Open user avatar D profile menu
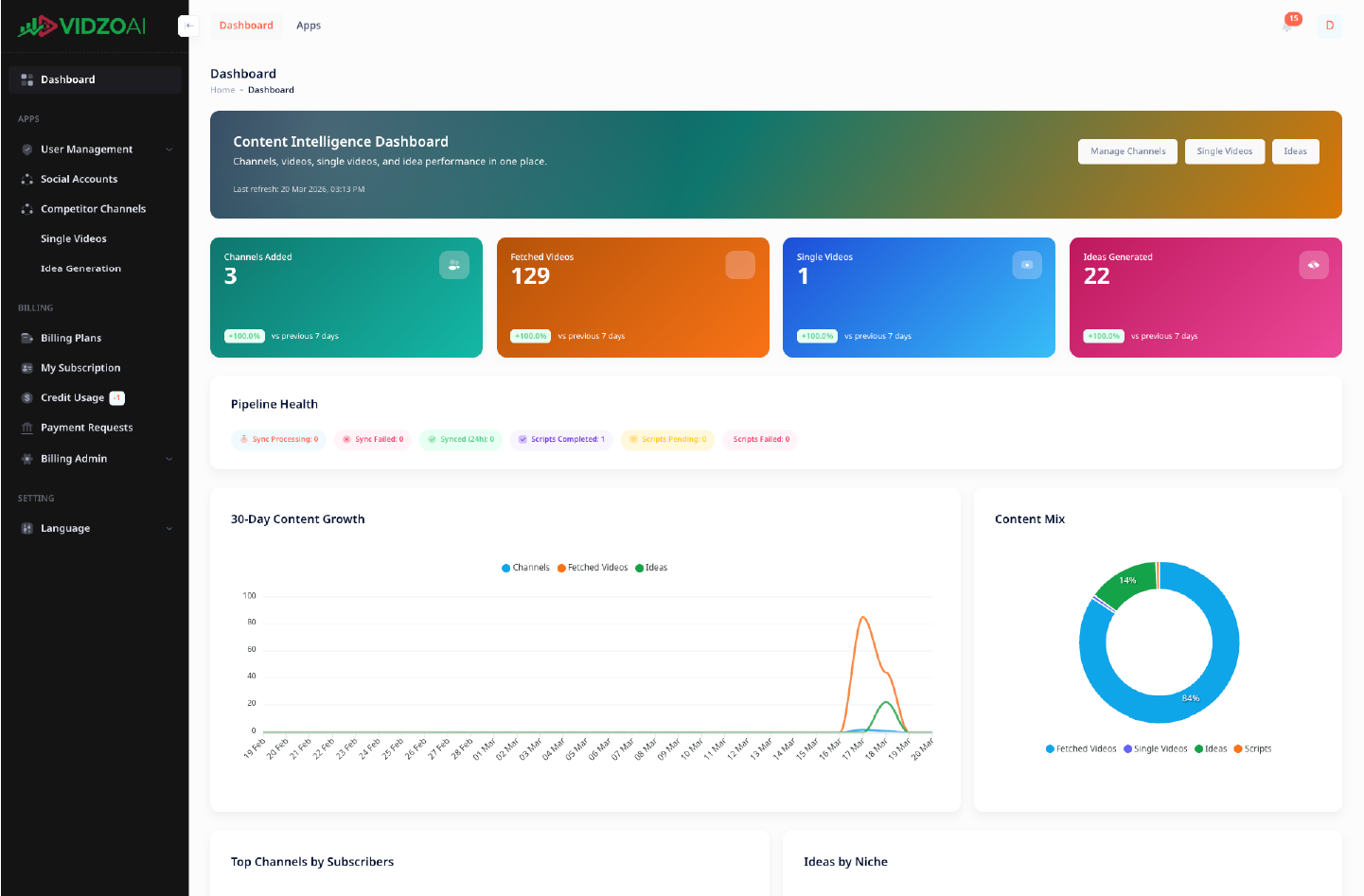 pyautogui.click(x=1329, y=26)
